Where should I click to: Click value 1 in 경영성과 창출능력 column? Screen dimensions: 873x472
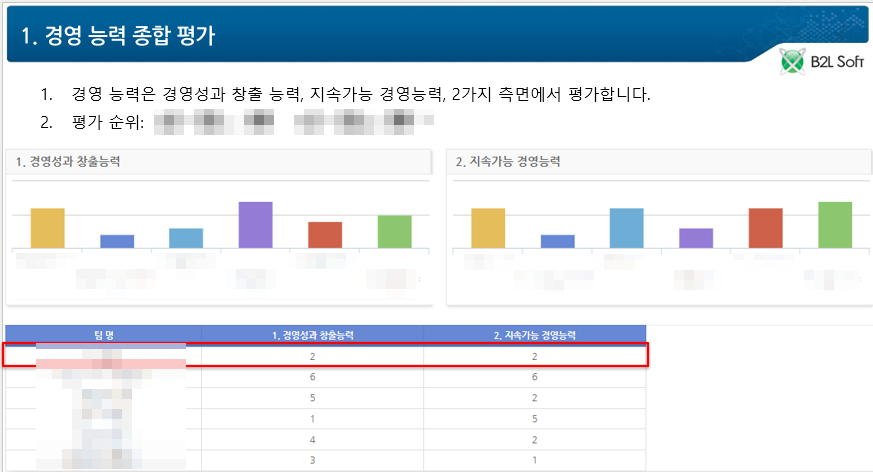pos(312,418)
